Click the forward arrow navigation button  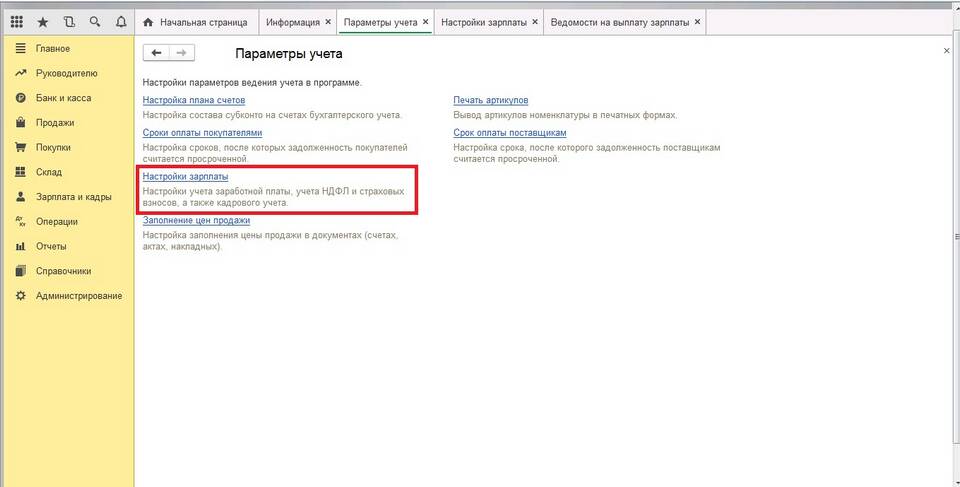(181, 53)
